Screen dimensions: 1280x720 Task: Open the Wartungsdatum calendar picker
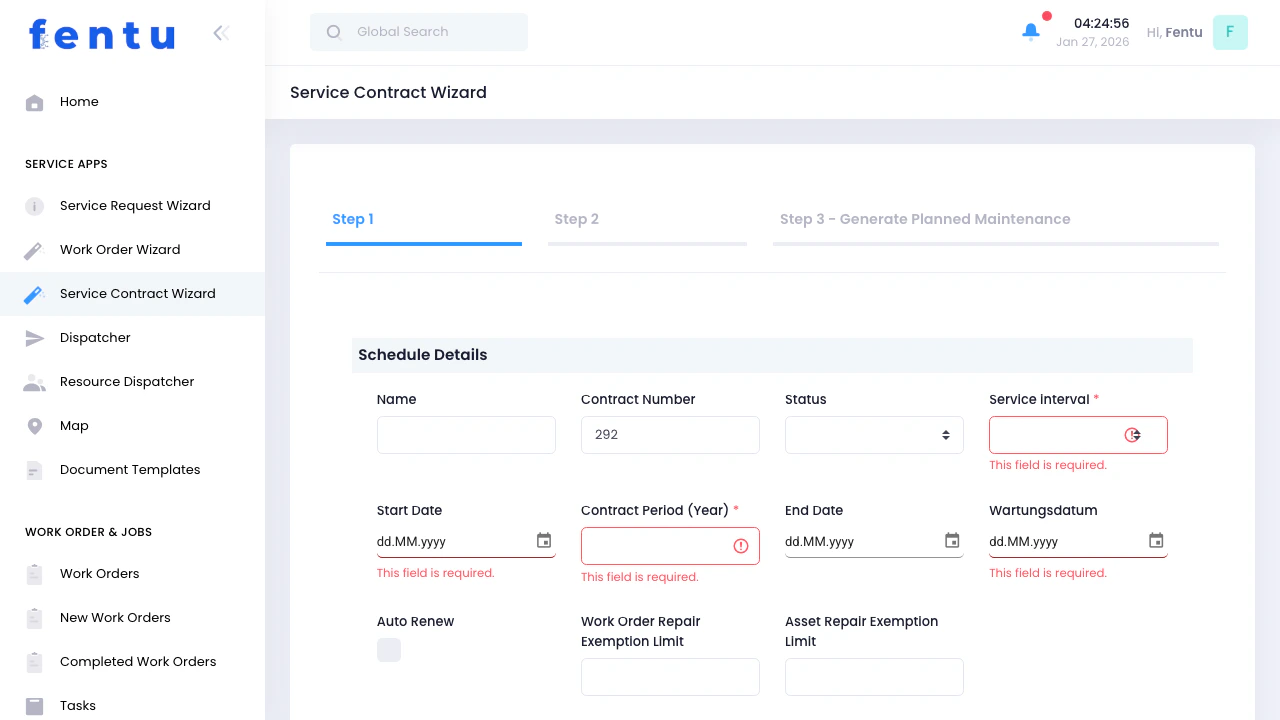(1155, 540)
